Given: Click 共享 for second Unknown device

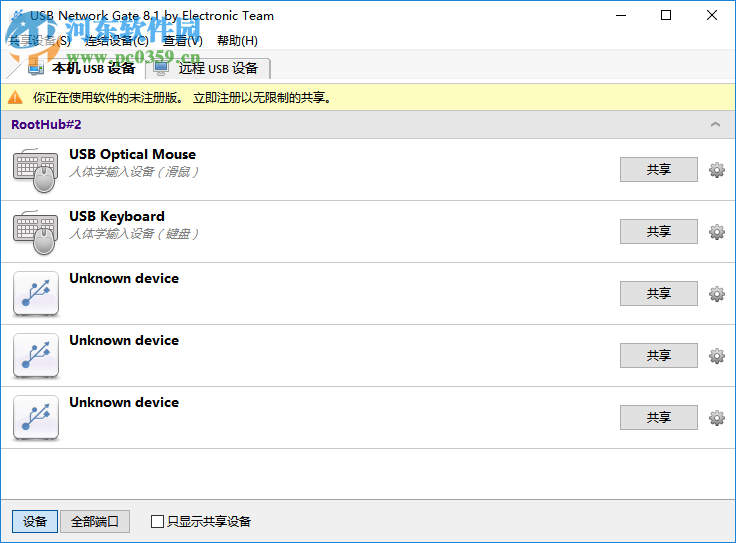Looking at the screenshot, I should pos(659,355).
